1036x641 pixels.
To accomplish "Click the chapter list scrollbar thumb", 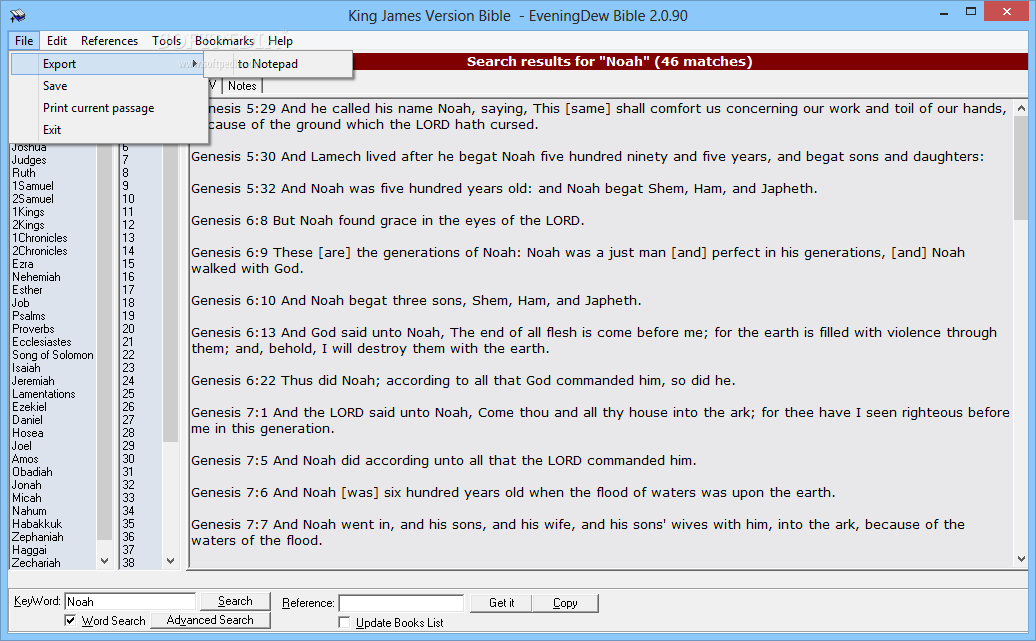I will (x=170, y=292).
